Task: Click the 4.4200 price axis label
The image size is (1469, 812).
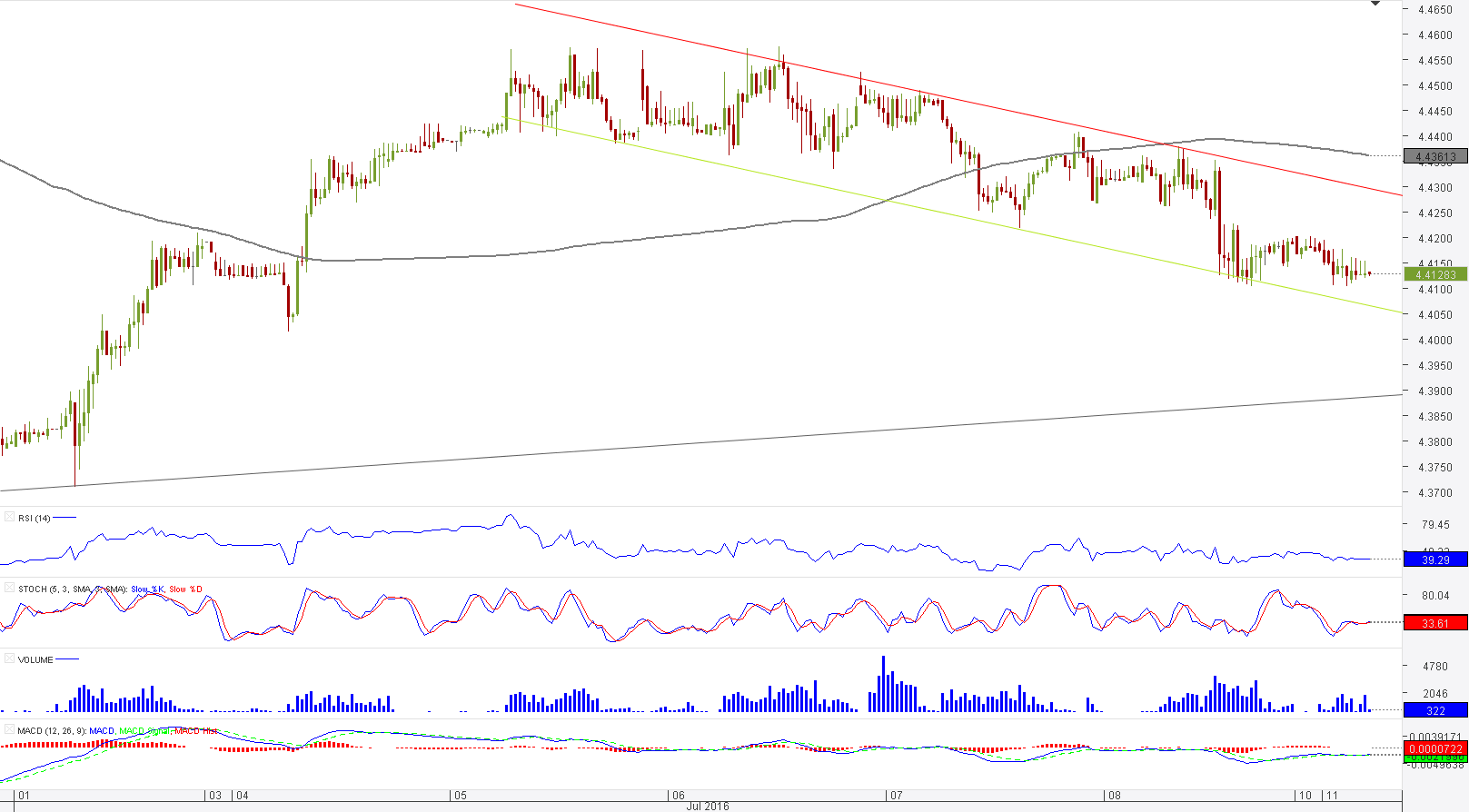Action: point(1435,239)
